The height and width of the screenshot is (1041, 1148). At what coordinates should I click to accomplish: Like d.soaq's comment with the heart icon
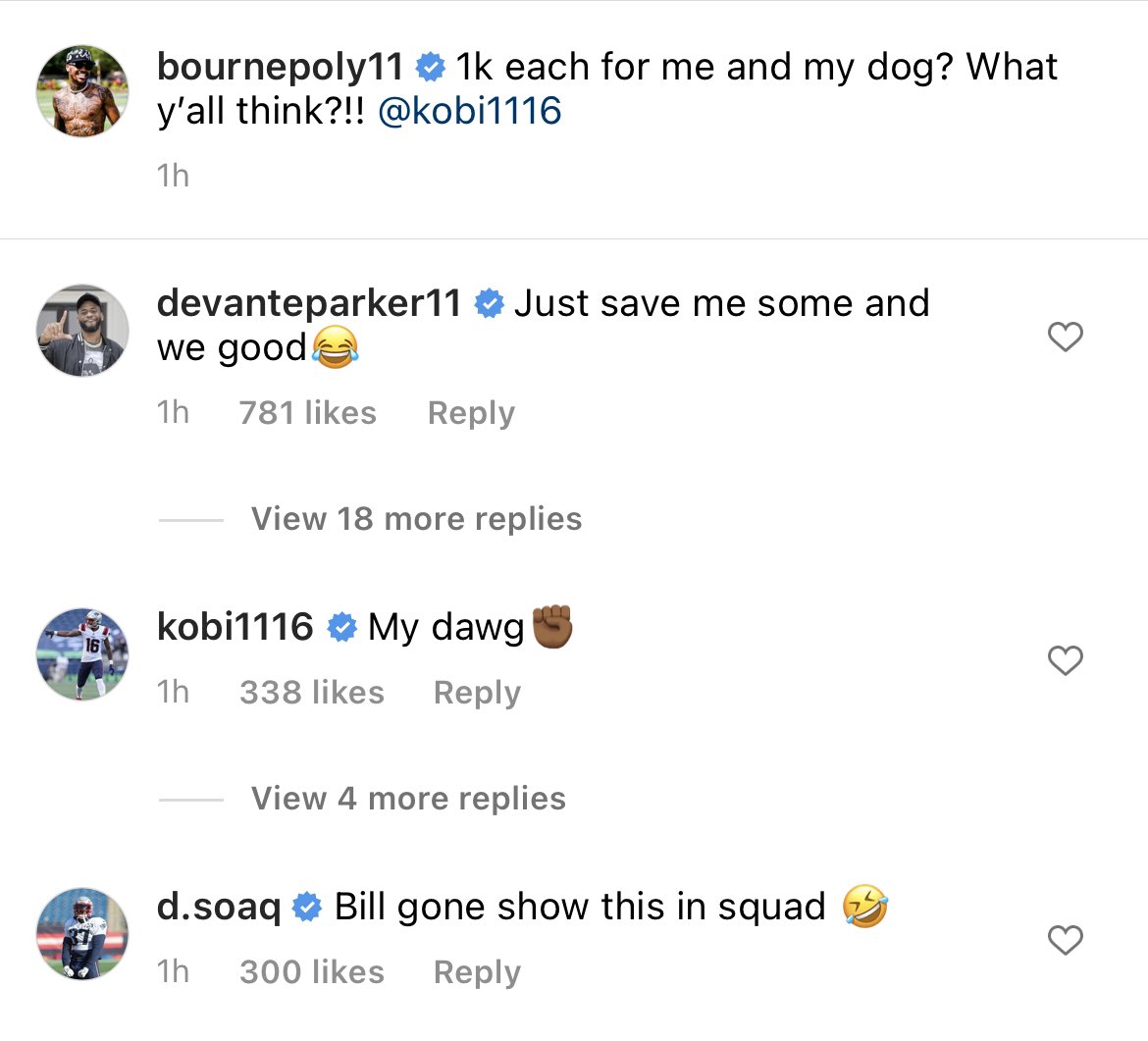click(1065, 941)
